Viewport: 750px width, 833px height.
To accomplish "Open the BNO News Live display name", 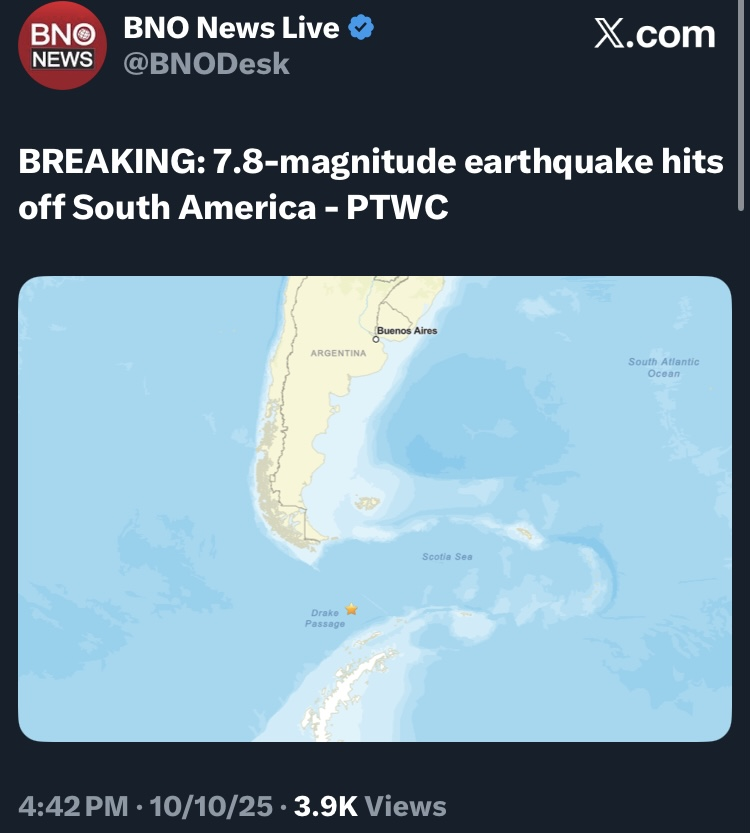I will [x=231, y=29].
